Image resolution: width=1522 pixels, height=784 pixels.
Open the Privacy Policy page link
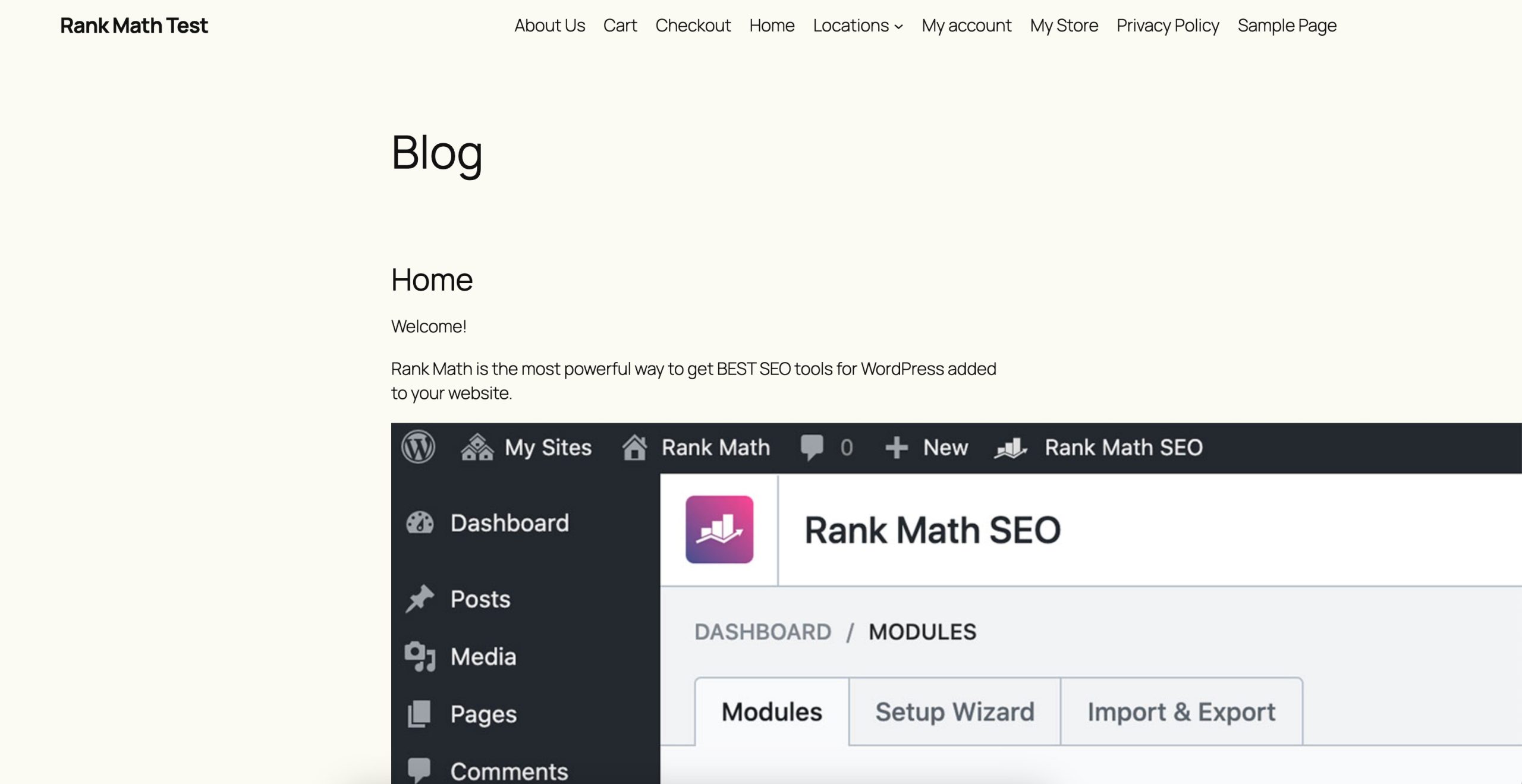click(x=1168, y=26)
